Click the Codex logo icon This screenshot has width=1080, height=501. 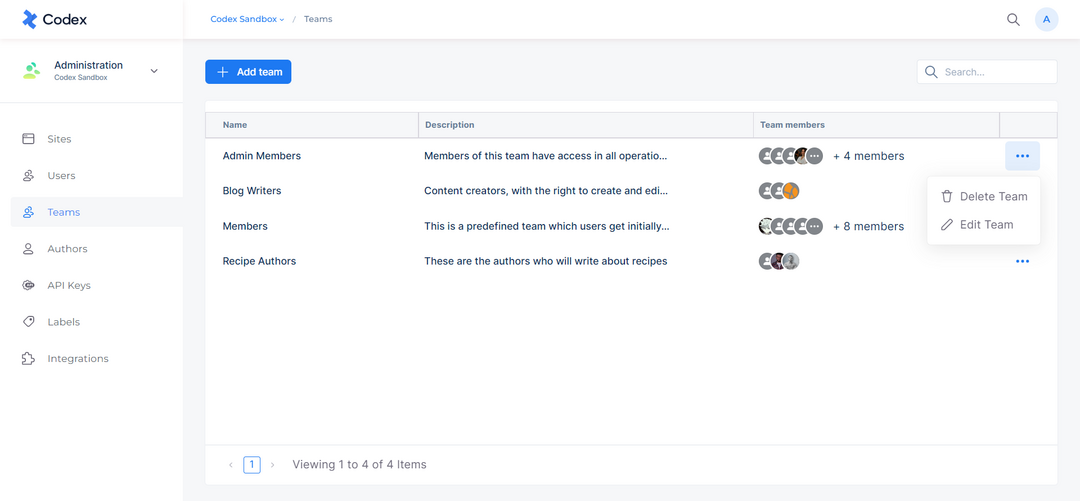point(30,19)
